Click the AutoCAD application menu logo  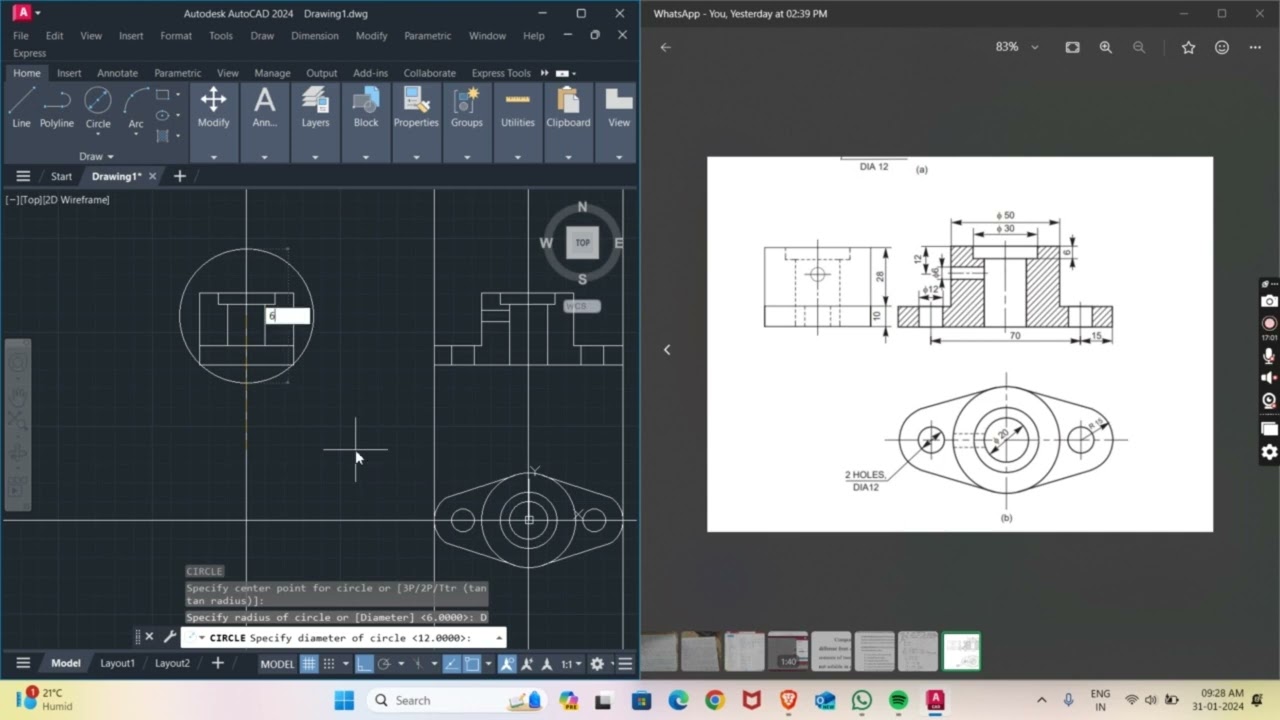click(x=21, y=13)
